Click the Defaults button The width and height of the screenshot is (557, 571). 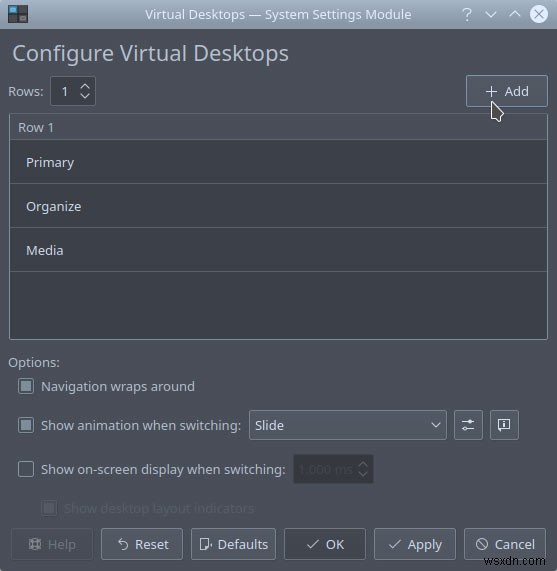click(x=233, y=544)
